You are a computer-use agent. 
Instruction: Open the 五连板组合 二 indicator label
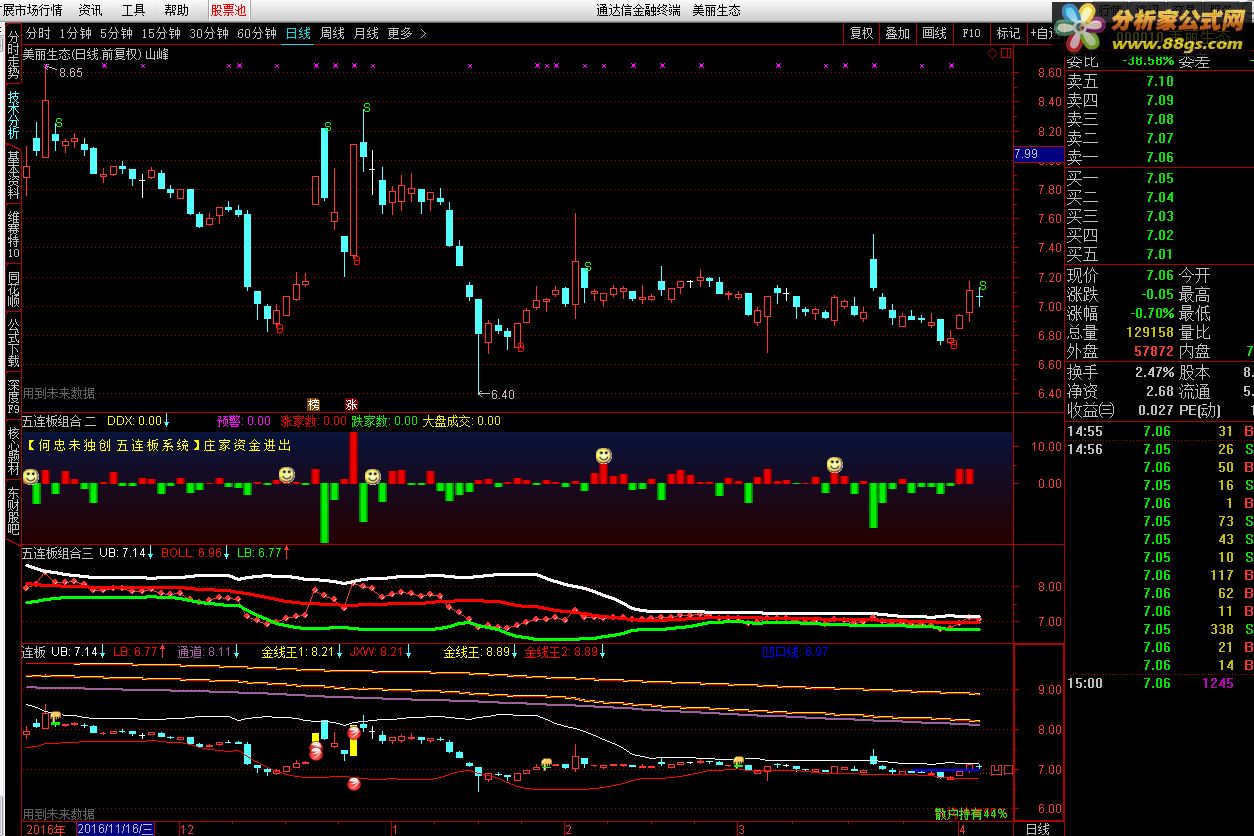(x=60, y=421)
